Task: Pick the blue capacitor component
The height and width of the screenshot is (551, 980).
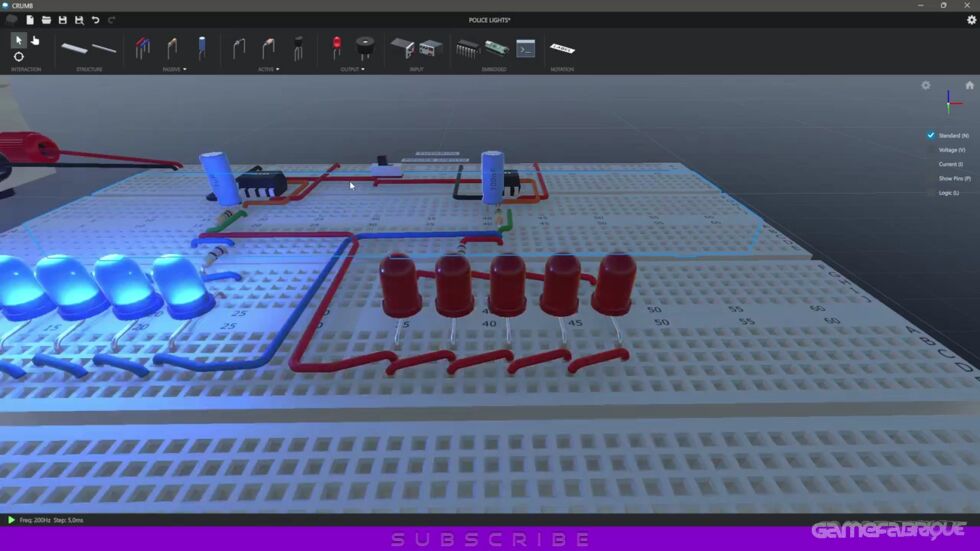Action: tap(202, 47)
